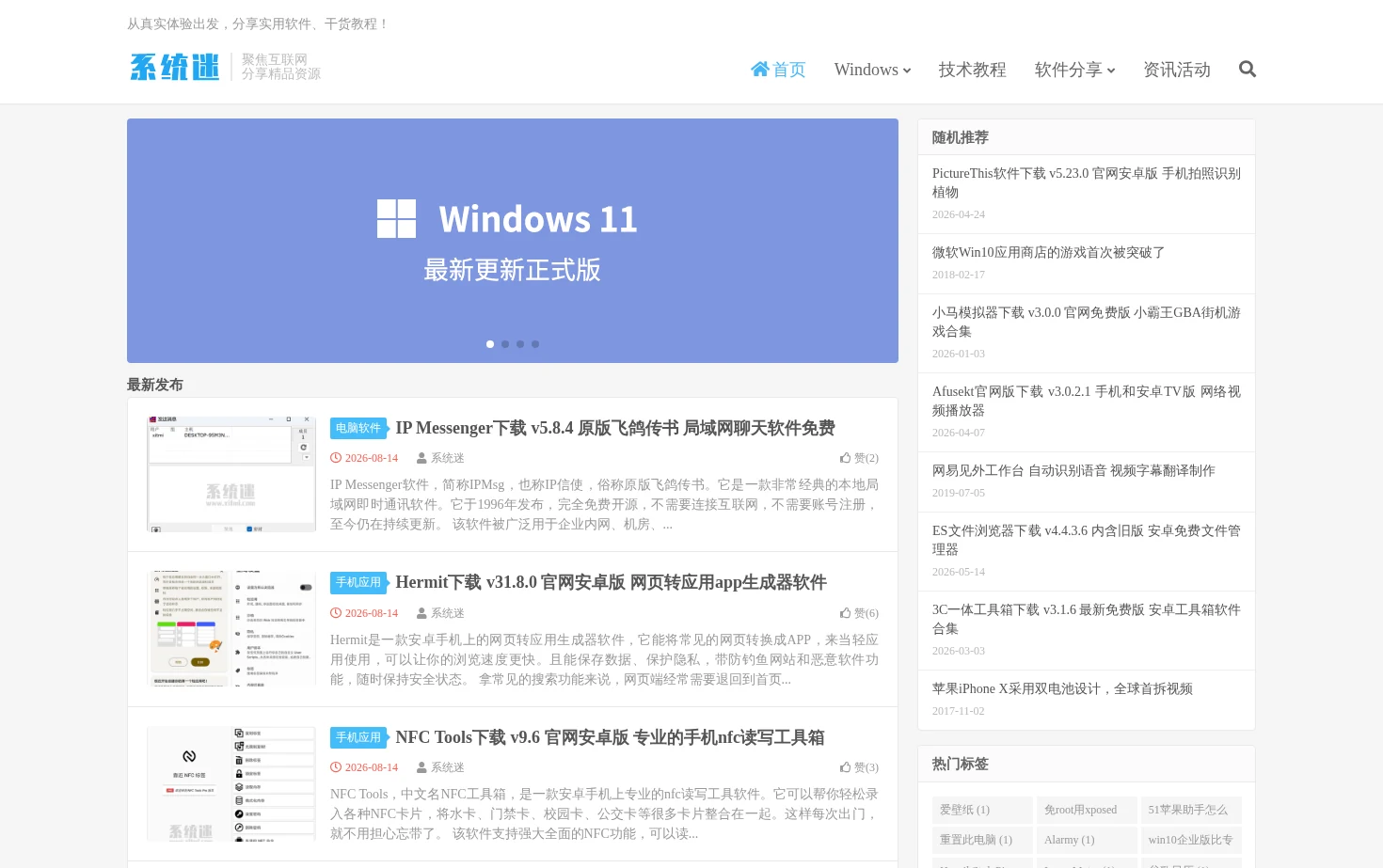Click the 手机应用 tag on the Hermit post
The width and height of the screenshot is (1383, 868).
[x=358, y=582]
